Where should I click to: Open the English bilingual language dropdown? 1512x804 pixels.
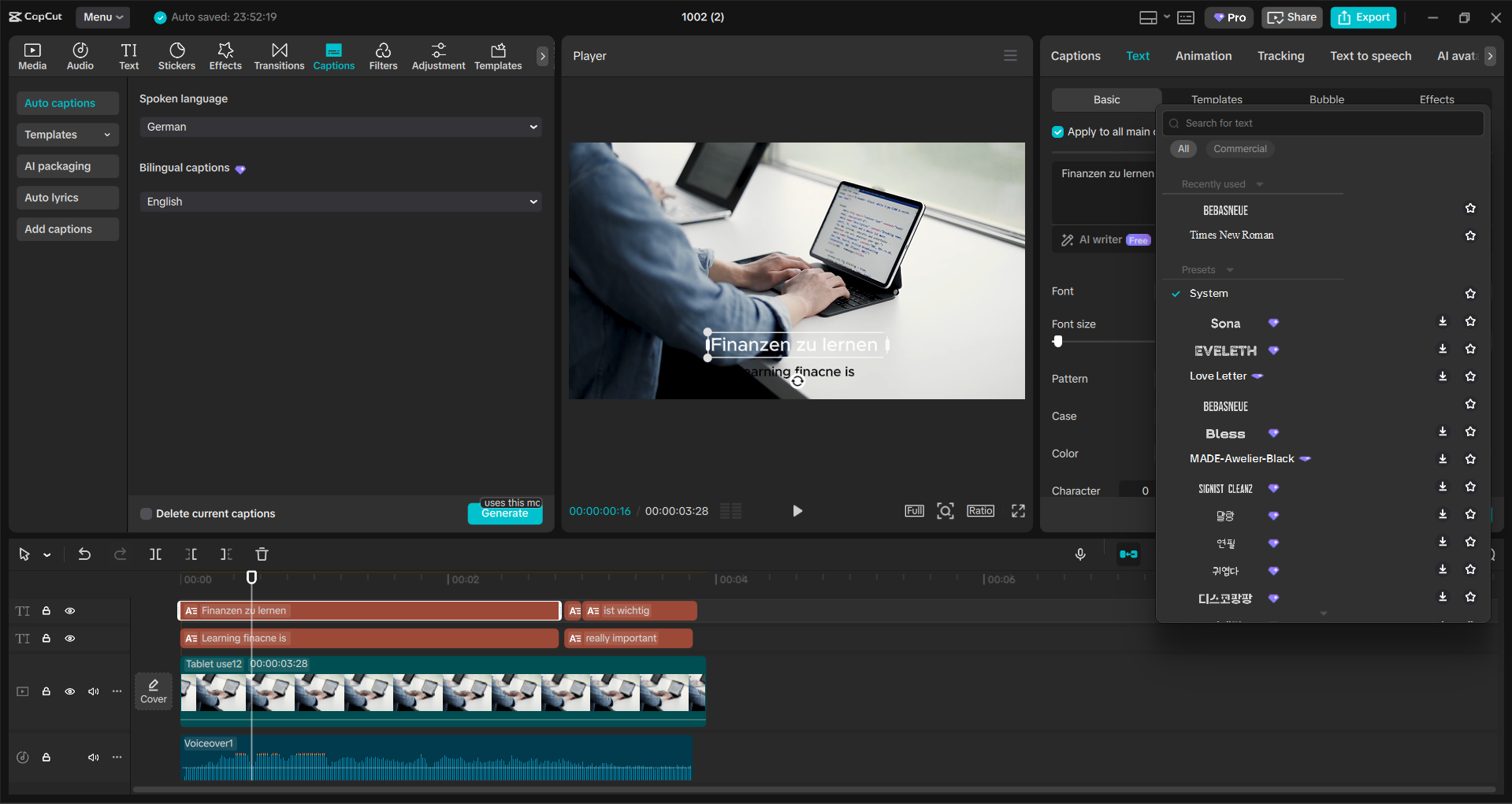tap(340, 202)
